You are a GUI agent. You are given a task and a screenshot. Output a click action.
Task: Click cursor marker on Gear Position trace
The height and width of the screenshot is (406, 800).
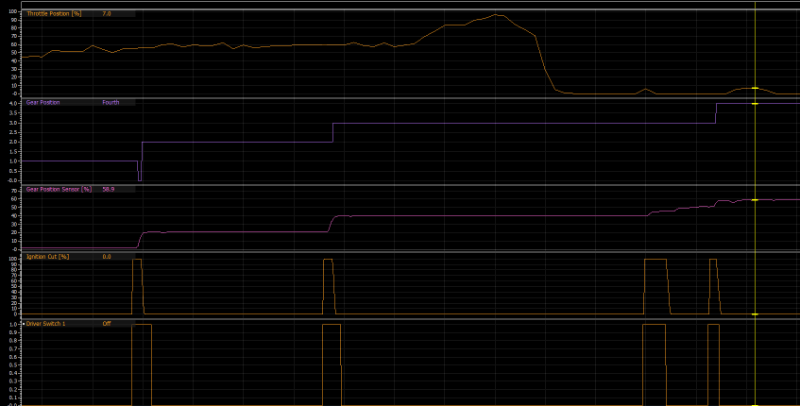coord(755,103)
